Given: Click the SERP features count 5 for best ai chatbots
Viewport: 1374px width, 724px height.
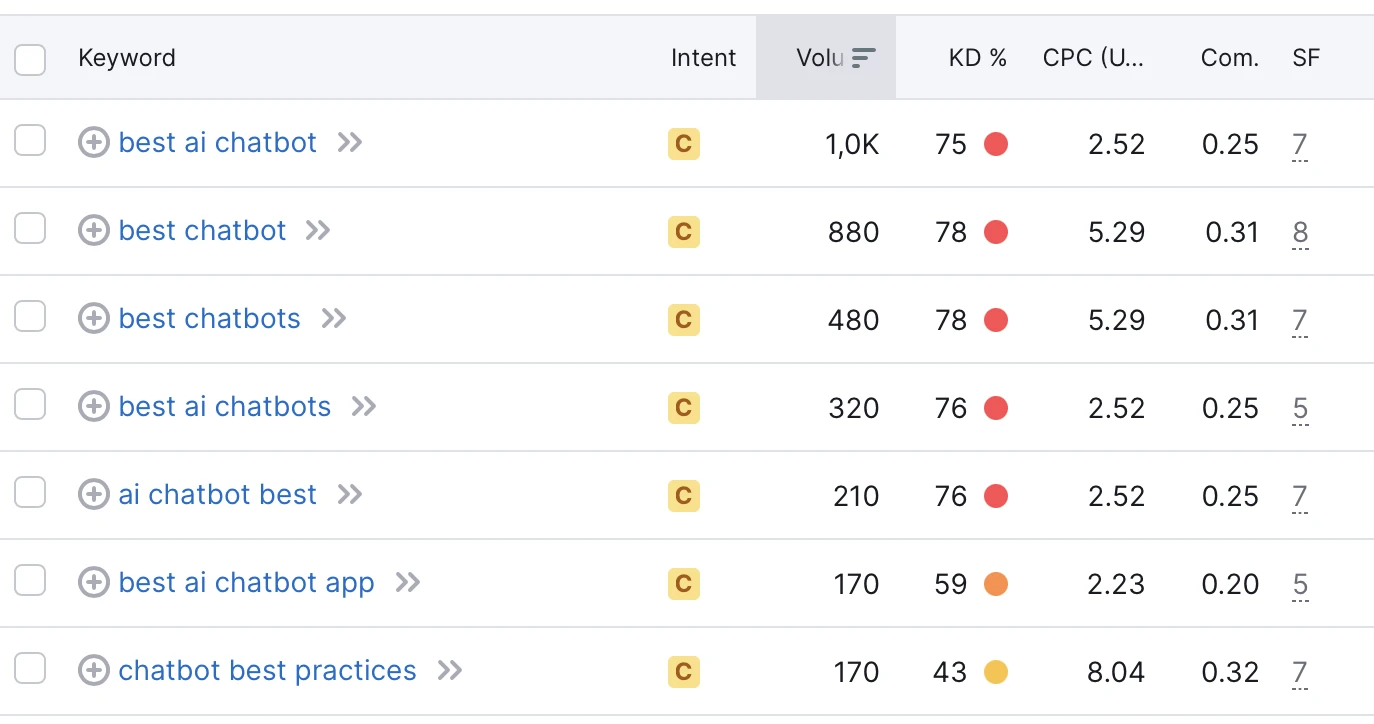Looking at the screenshot, I should [x=1299, y=407].
